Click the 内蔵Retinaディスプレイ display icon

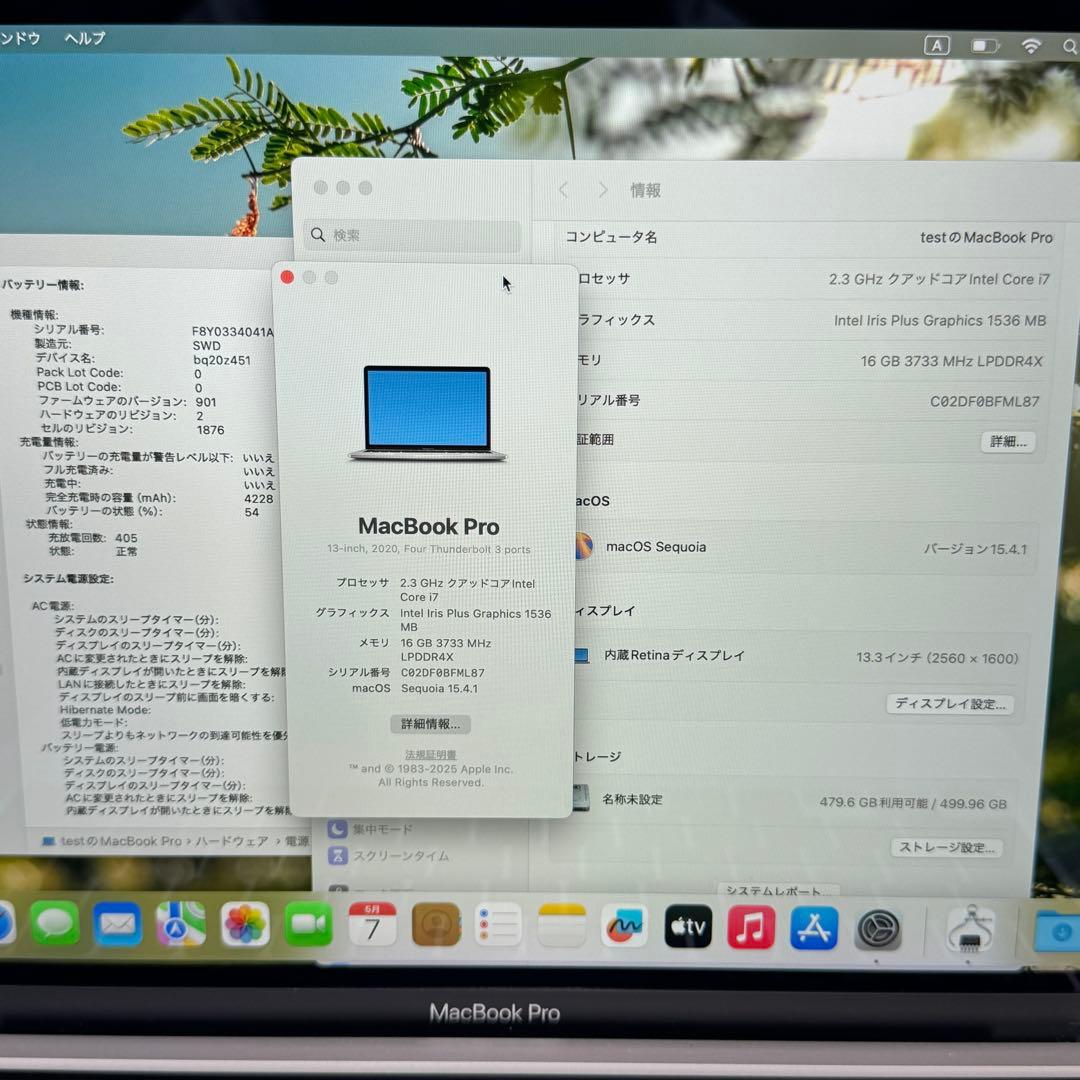point(582,656)
